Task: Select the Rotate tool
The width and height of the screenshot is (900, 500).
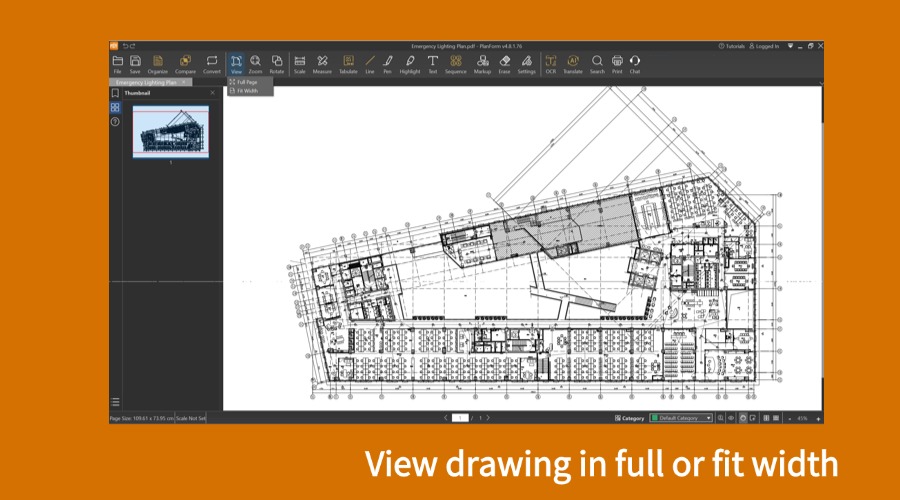Action: coord(277,64)
